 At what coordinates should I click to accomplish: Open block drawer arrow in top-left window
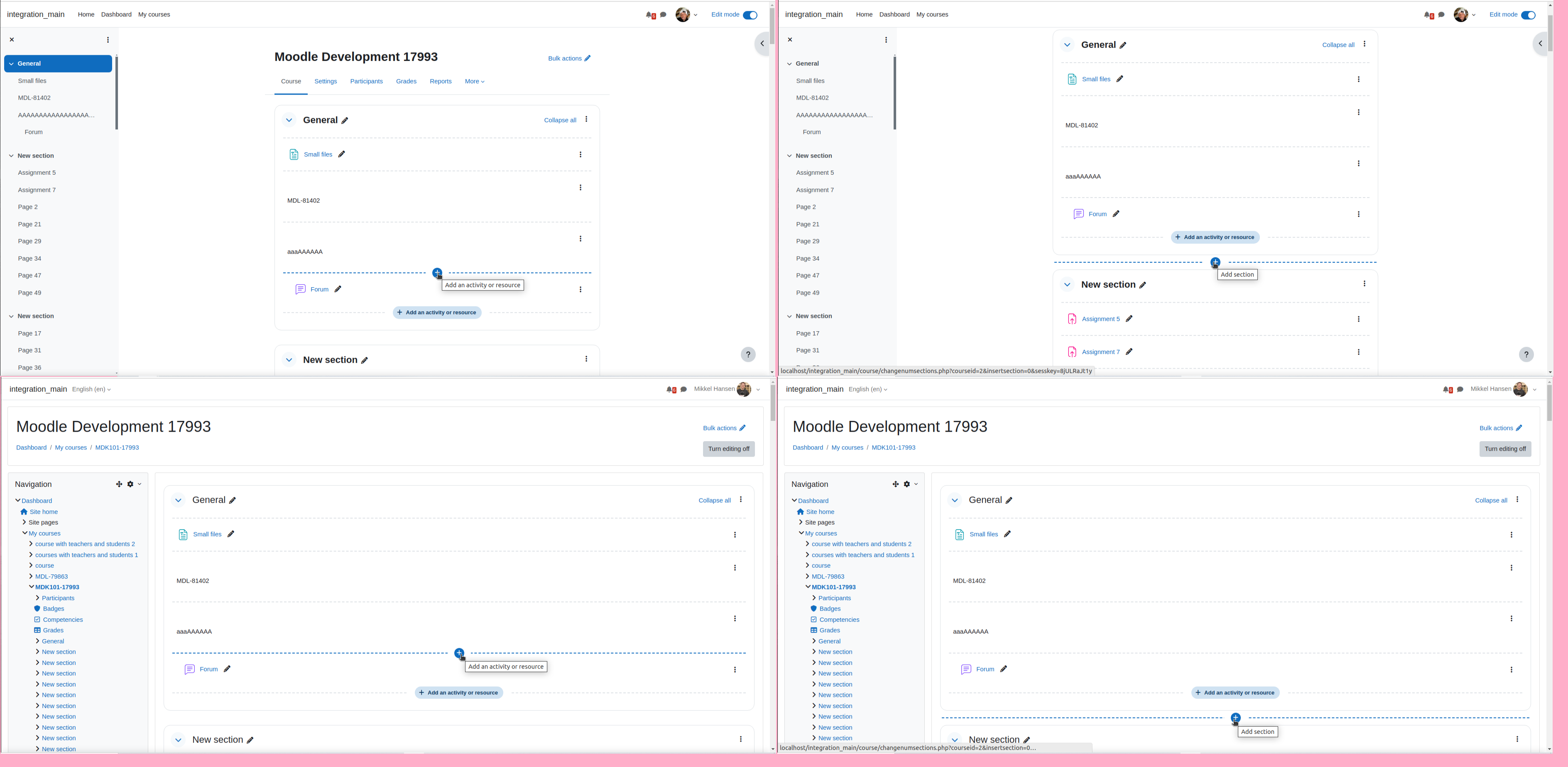point(762,43)
